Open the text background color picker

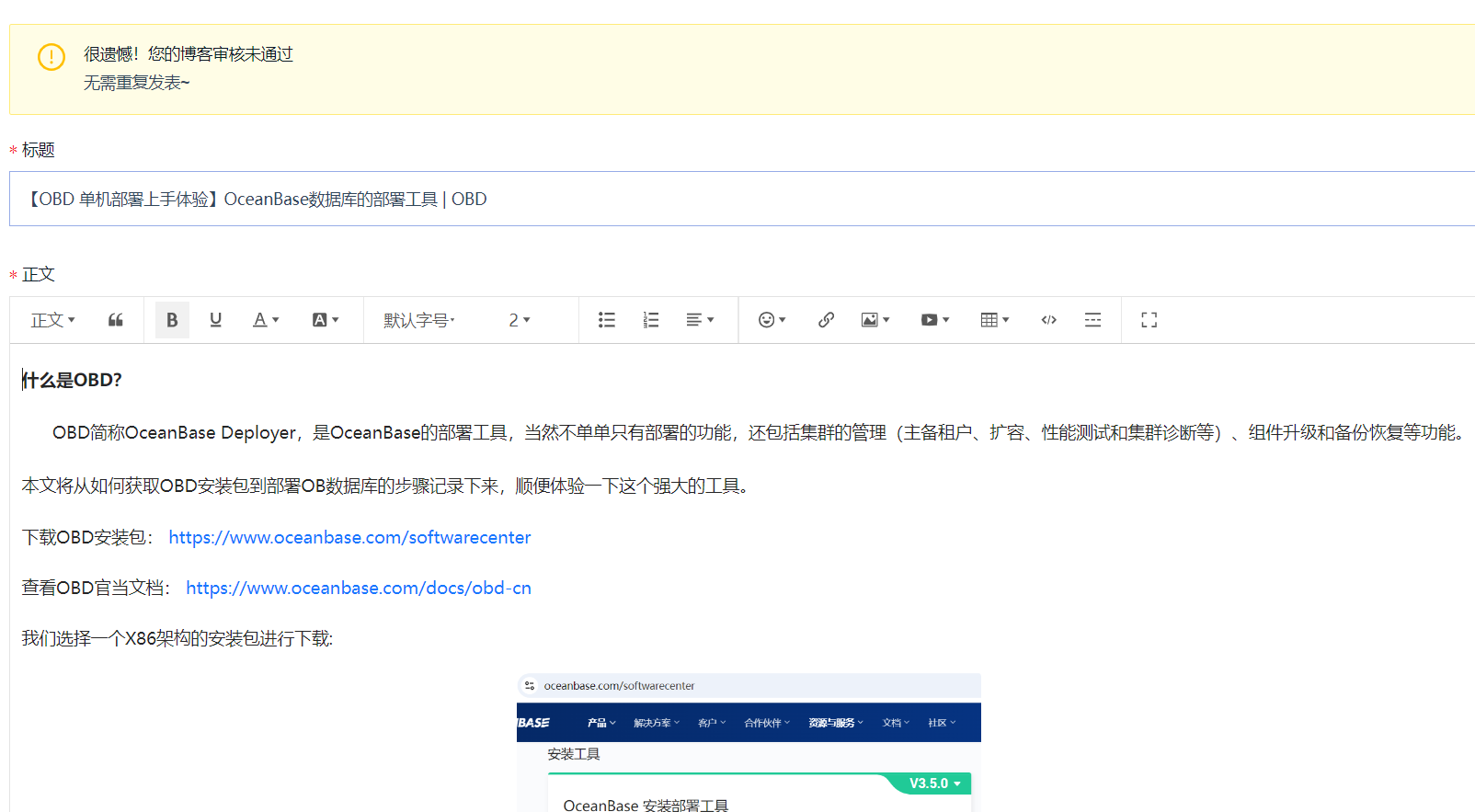pyautogui.click(x=326, y=320)
